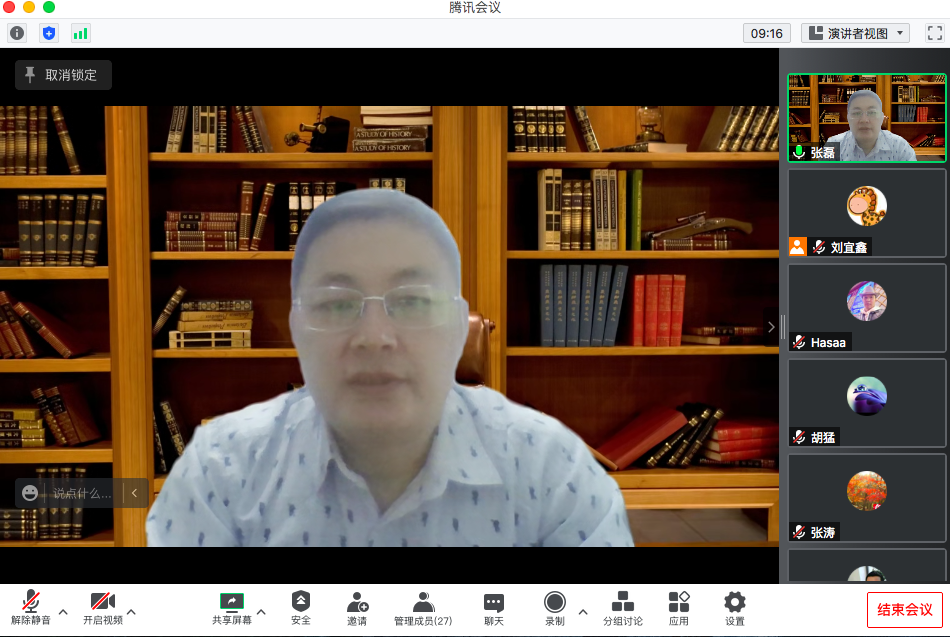
Task: Start screen sharing with 共享屏幕
Action: point(231,608)
